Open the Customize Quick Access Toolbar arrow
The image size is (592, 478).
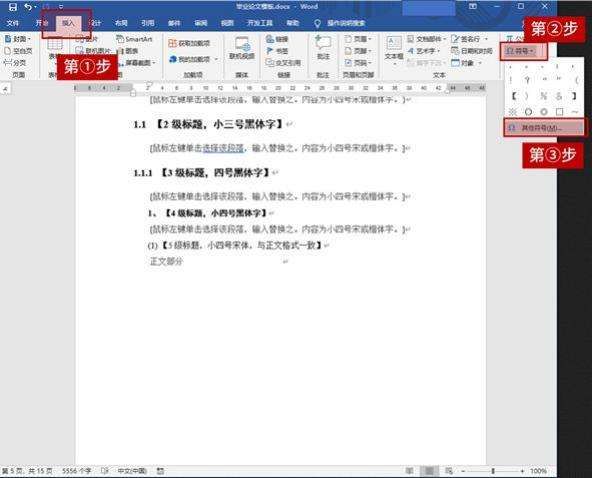point(61,7)
